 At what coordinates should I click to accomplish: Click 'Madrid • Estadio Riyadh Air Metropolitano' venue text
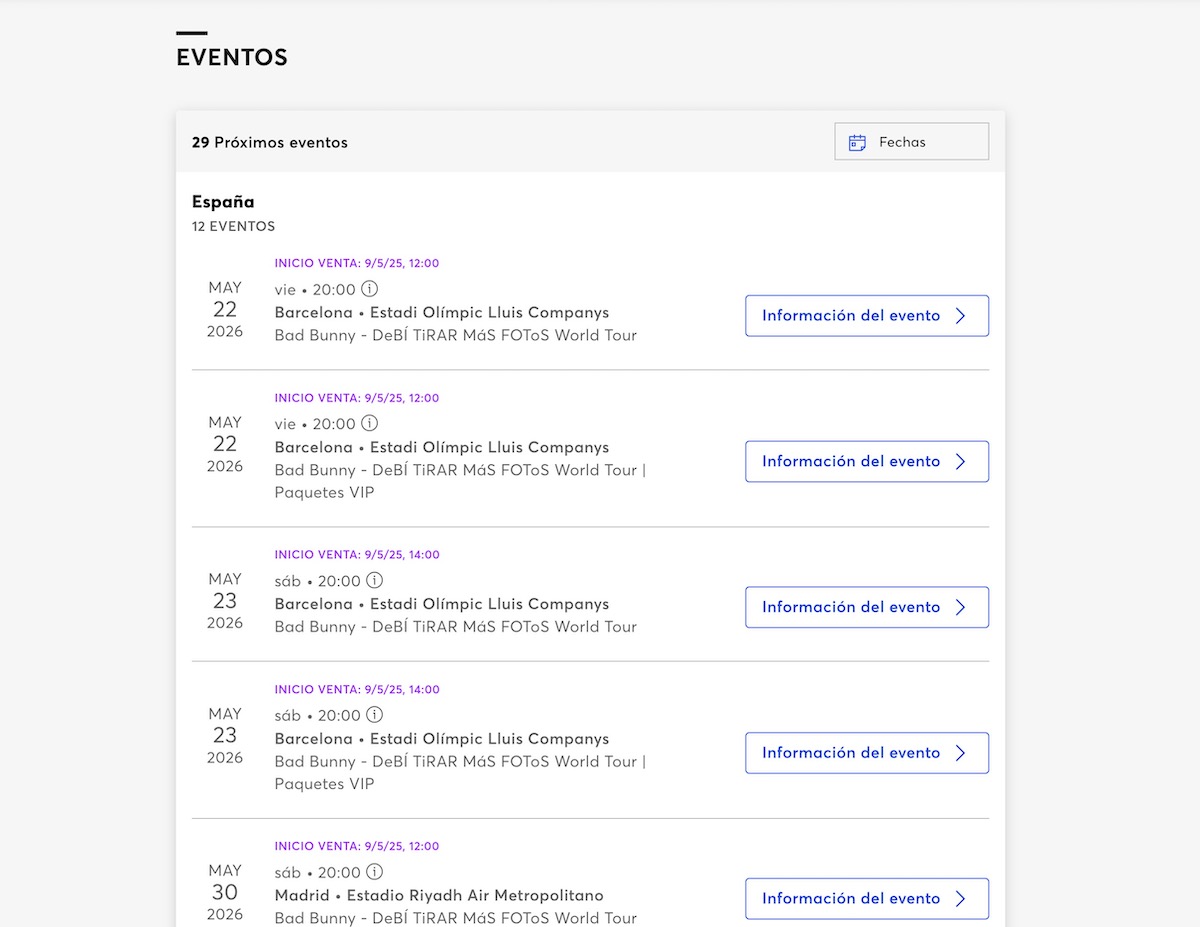439,895
